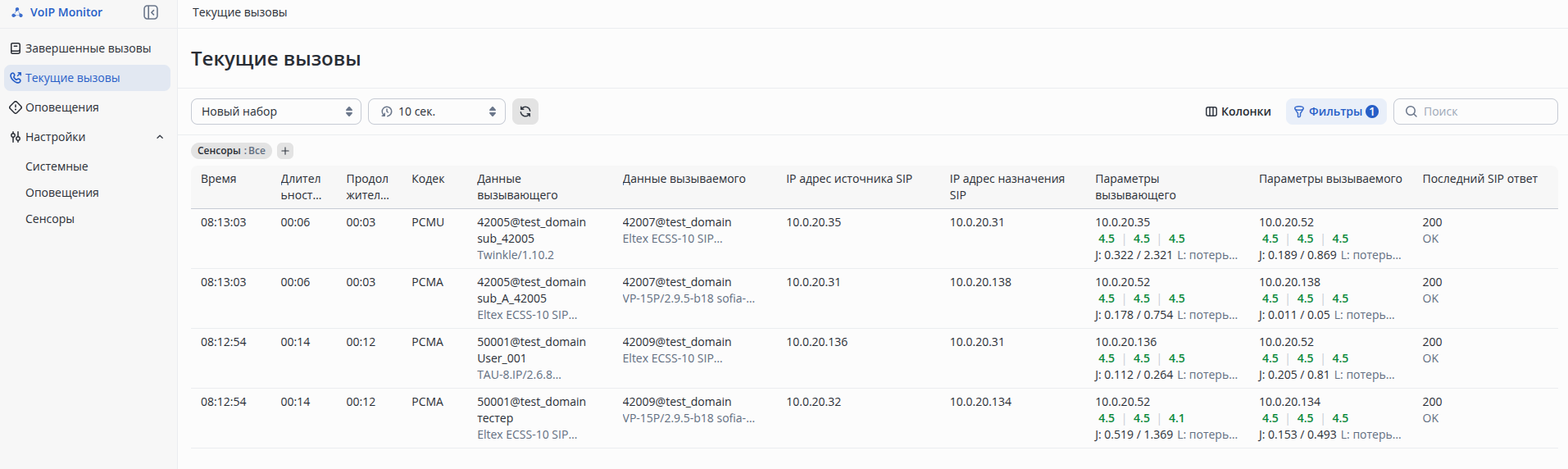Viewport: 1568px width, 469px height.
Task: Open Завершенные вызовы in sidebar
Action: click(x=88, y=48)
